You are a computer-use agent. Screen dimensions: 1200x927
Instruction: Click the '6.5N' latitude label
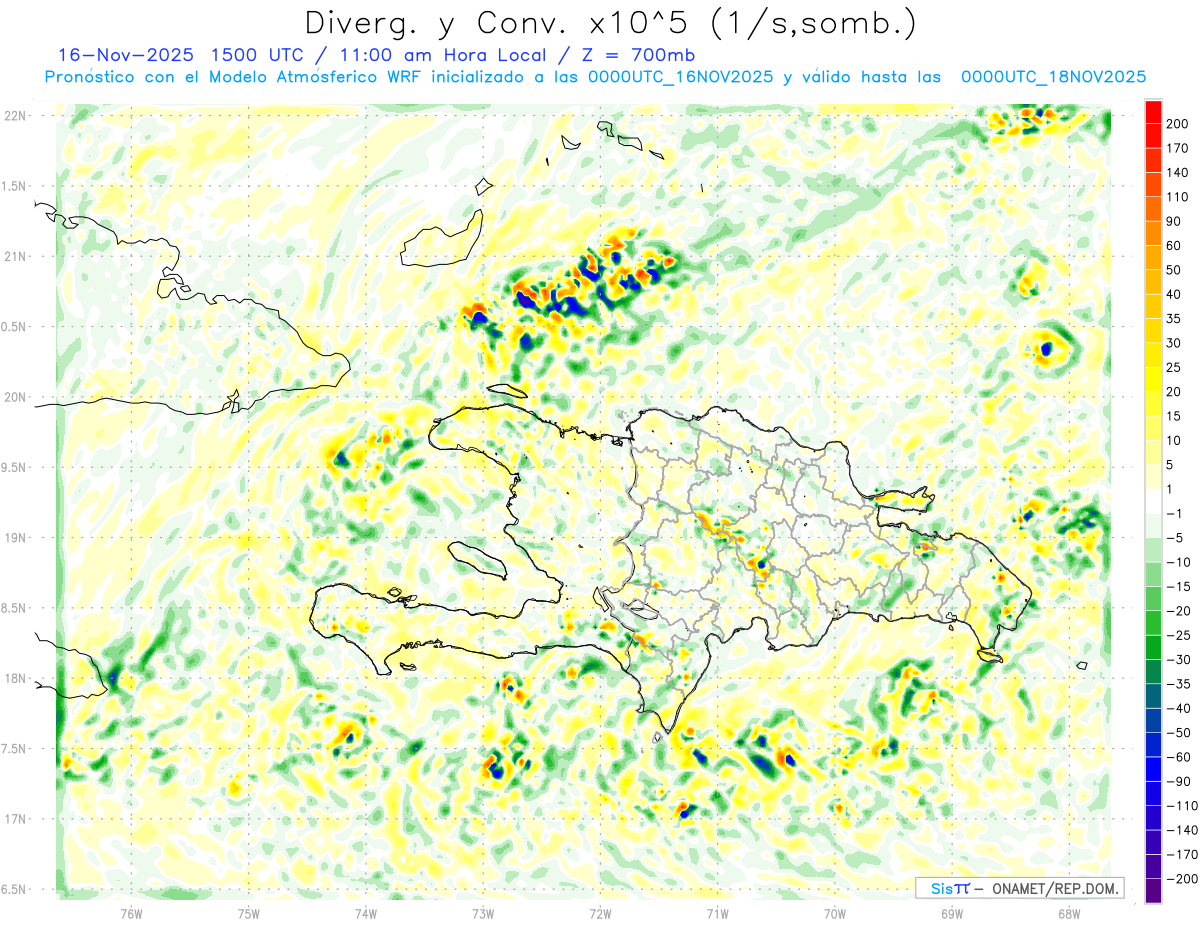tap(15, 889)
